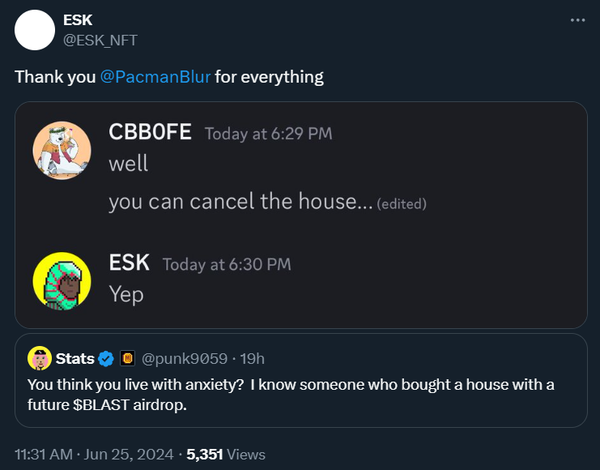Open the 5,351 Views count

click(x=232, y=454)
